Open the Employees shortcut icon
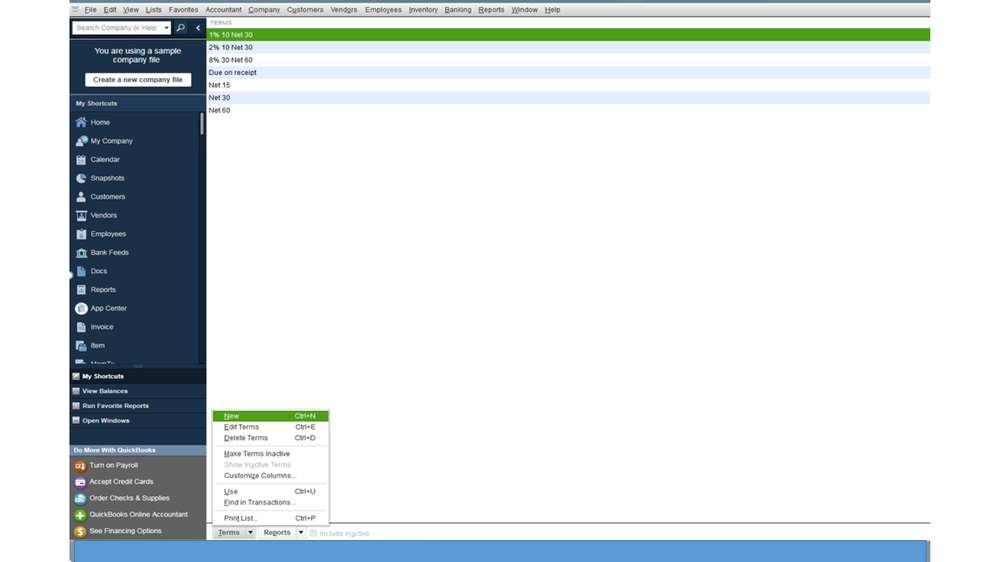999x562 pixels. (81, 234)
